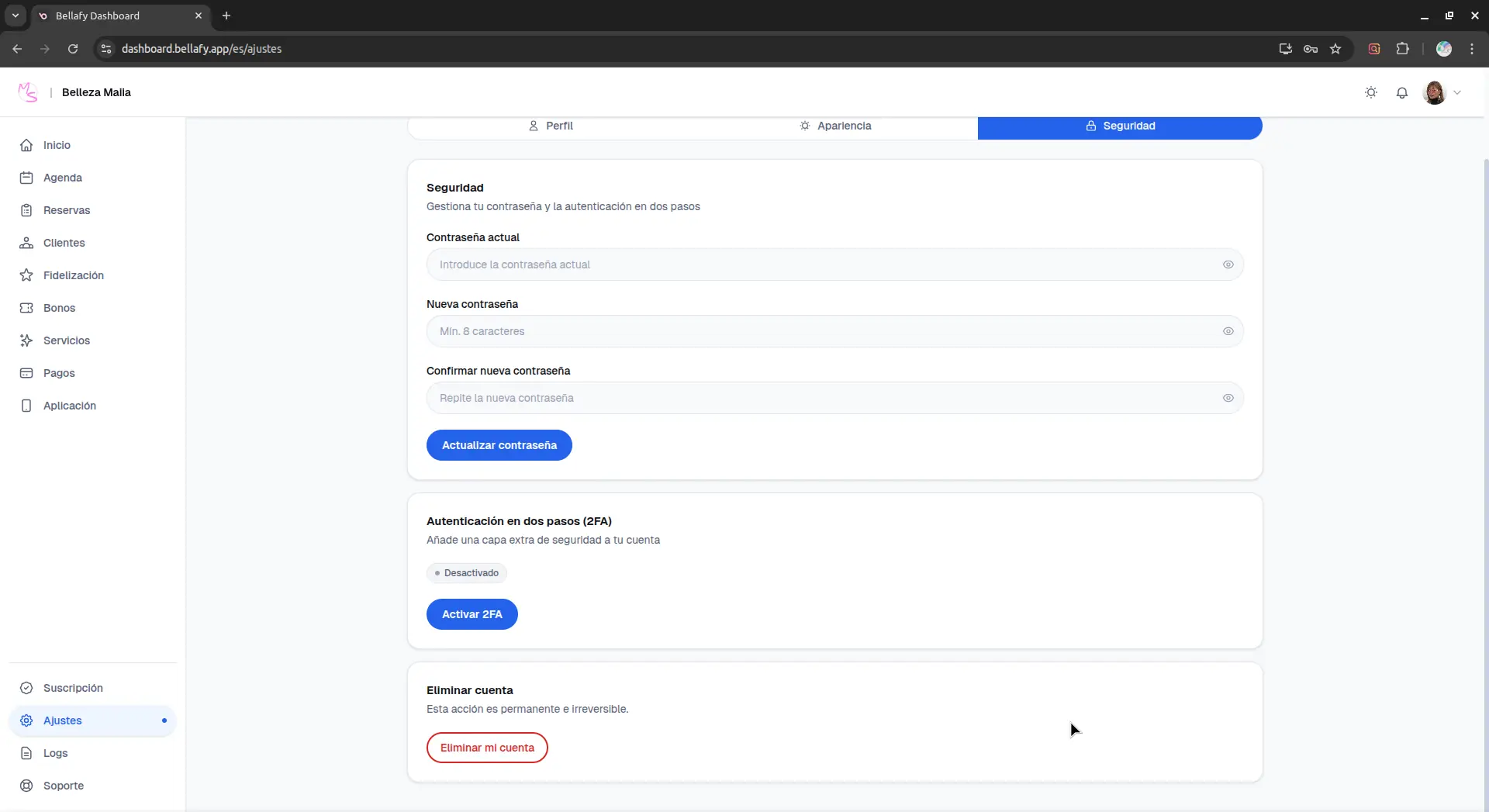Switch to the Apariencia tab

point(837,126)
